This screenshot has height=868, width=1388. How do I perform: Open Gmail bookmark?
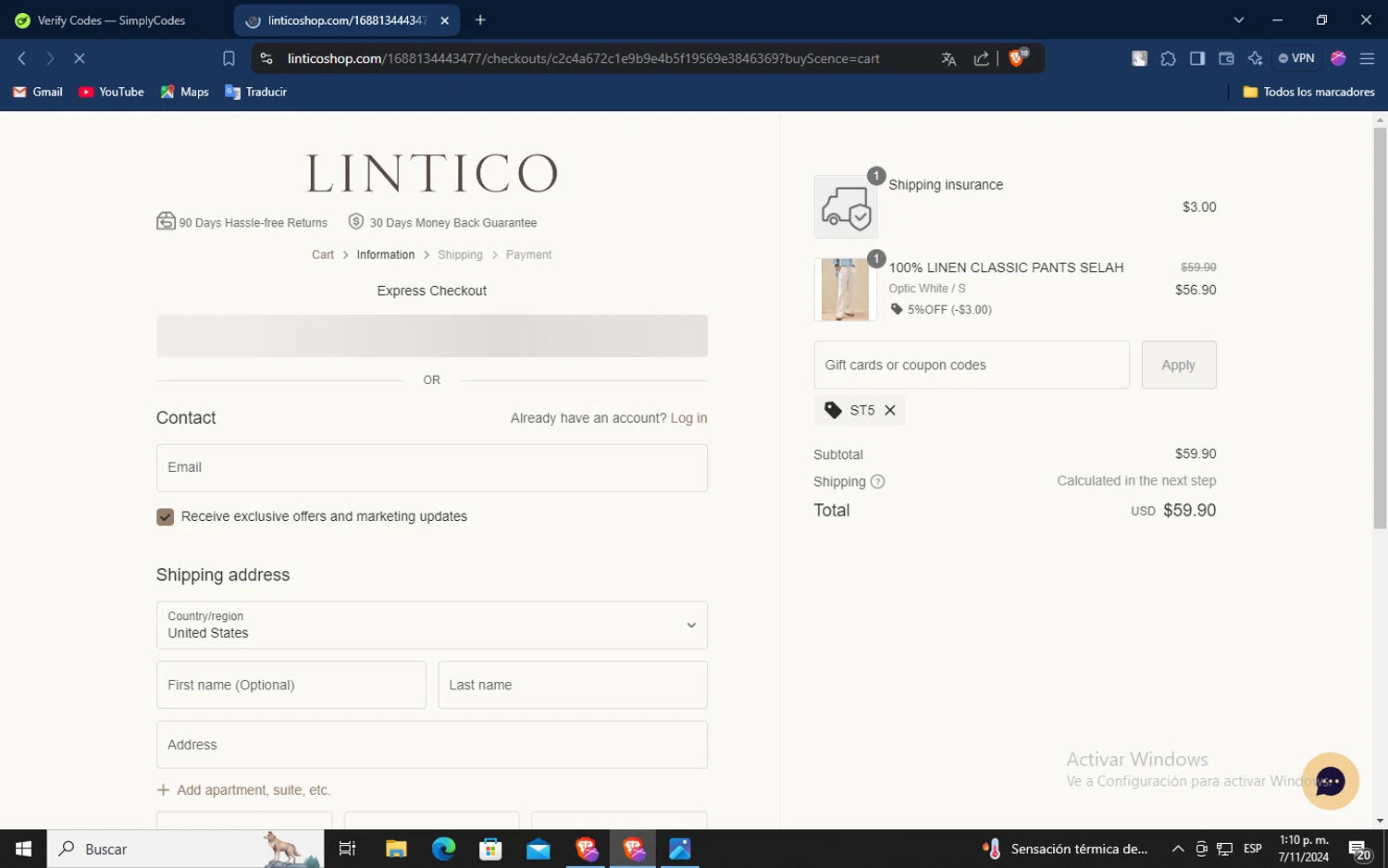pyautogui.click(x=38, y=92)
